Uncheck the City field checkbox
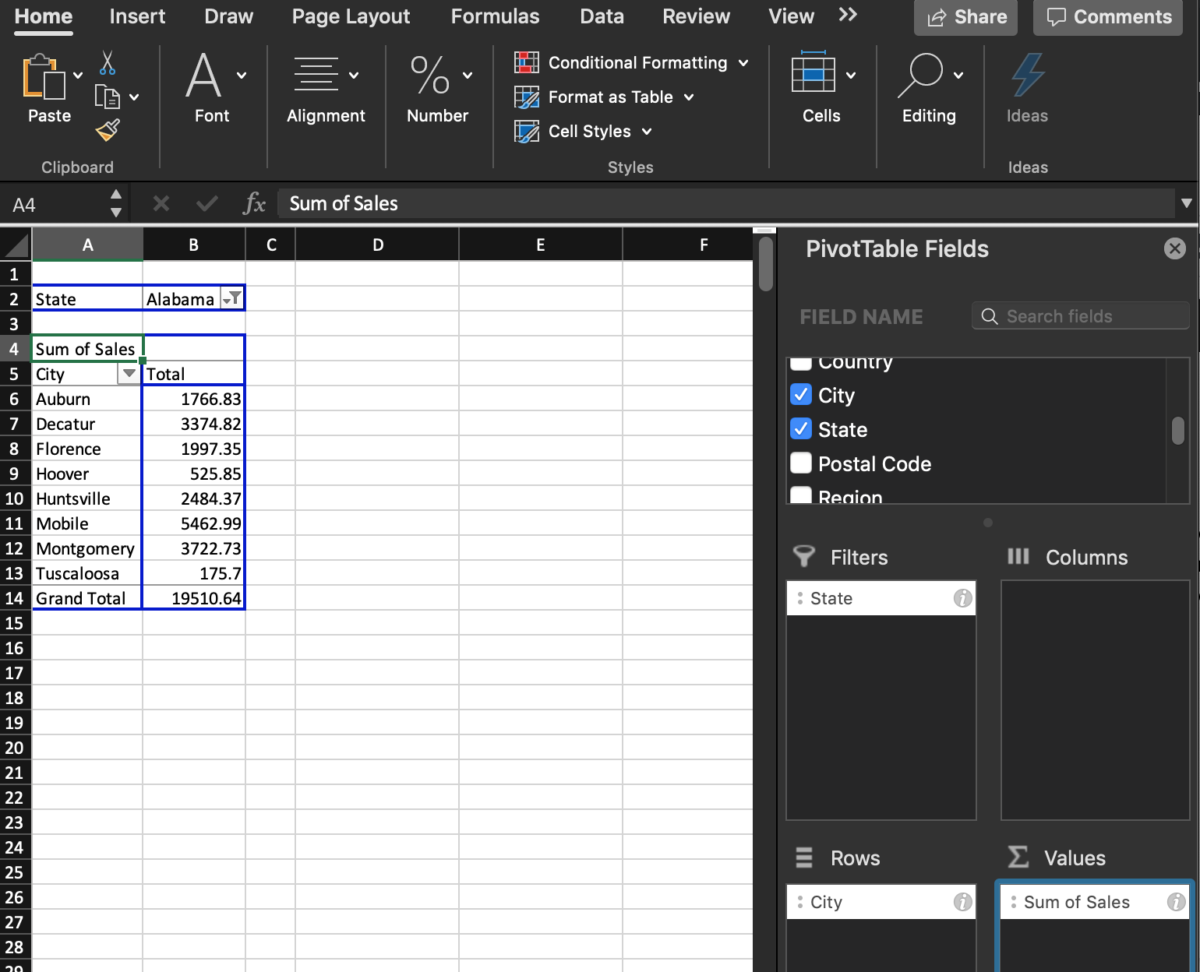1200x972 pixels. click(800, 394)
